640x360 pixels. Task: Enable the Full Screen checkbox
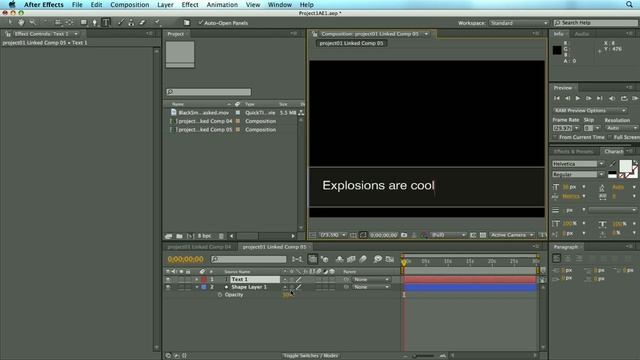click(610, 137)
